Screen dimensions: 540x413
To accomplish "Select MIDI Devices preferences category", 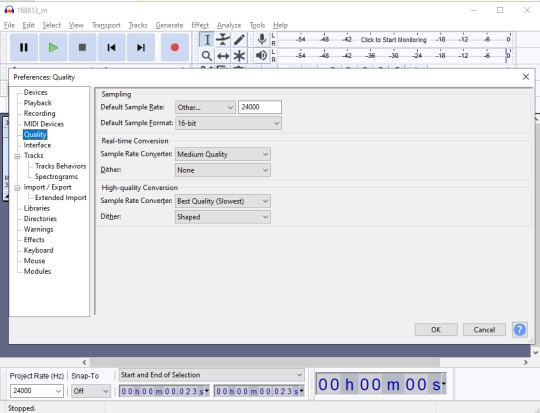I will [43, 124].
